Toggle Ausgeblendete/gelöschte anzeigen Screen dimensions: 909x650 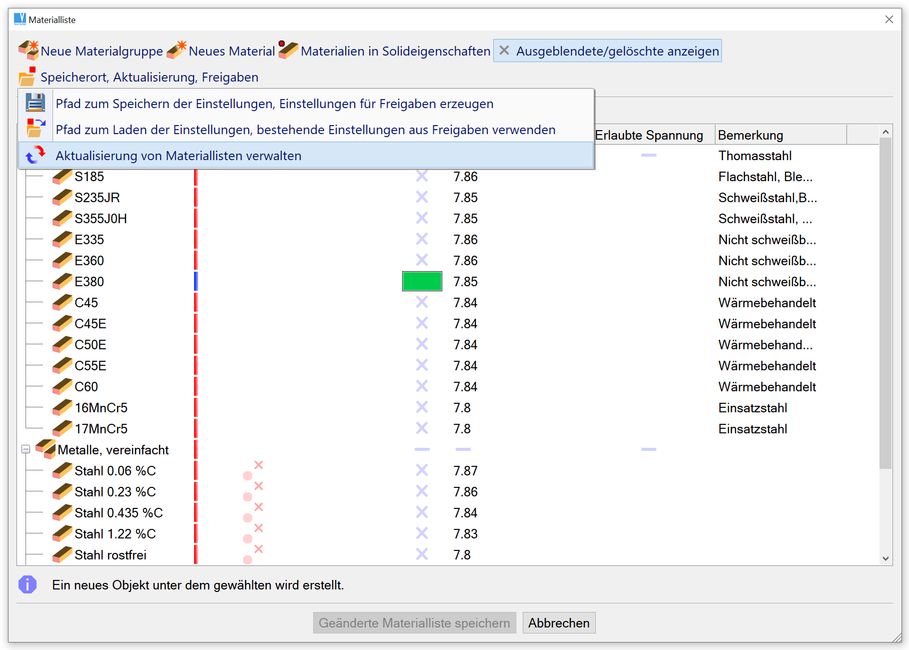pyautogui.click(x=608, y=51)
